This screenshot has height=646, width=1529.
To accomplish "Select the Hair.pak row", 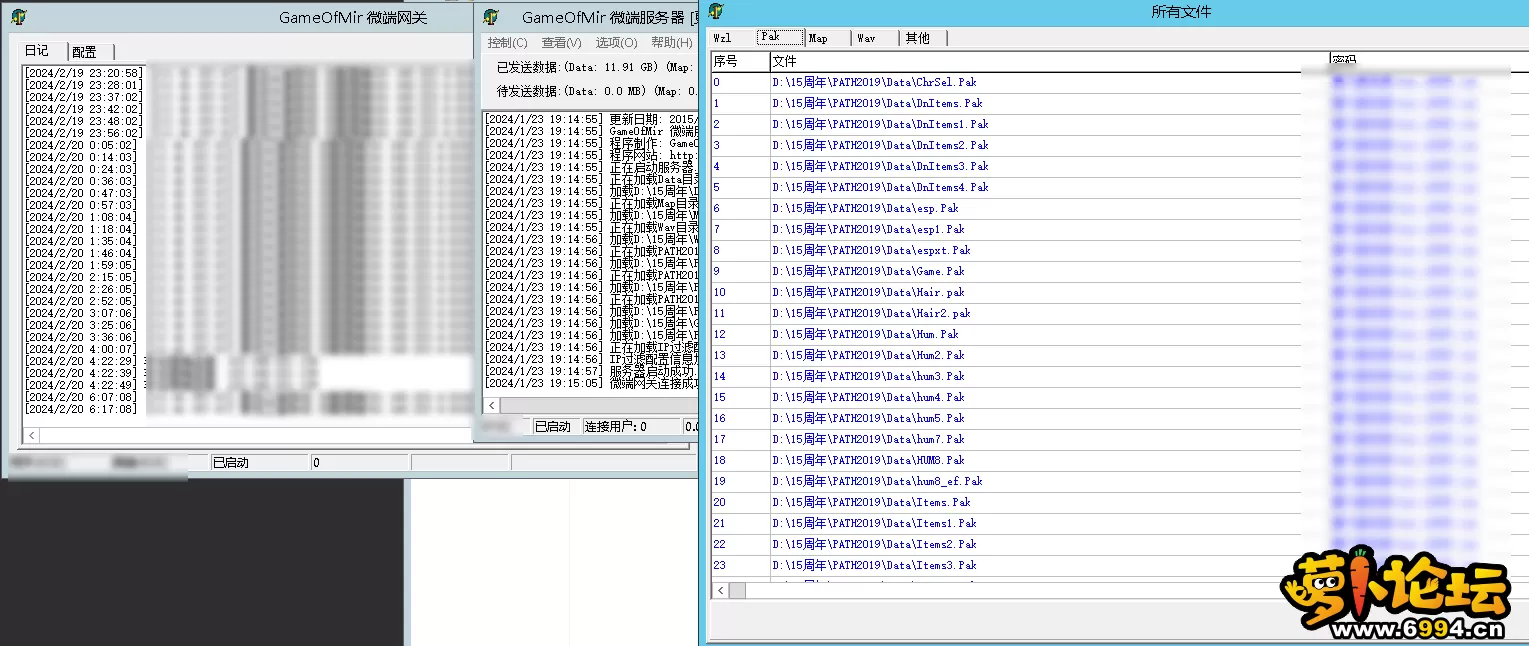I will tap(1119, 292).
